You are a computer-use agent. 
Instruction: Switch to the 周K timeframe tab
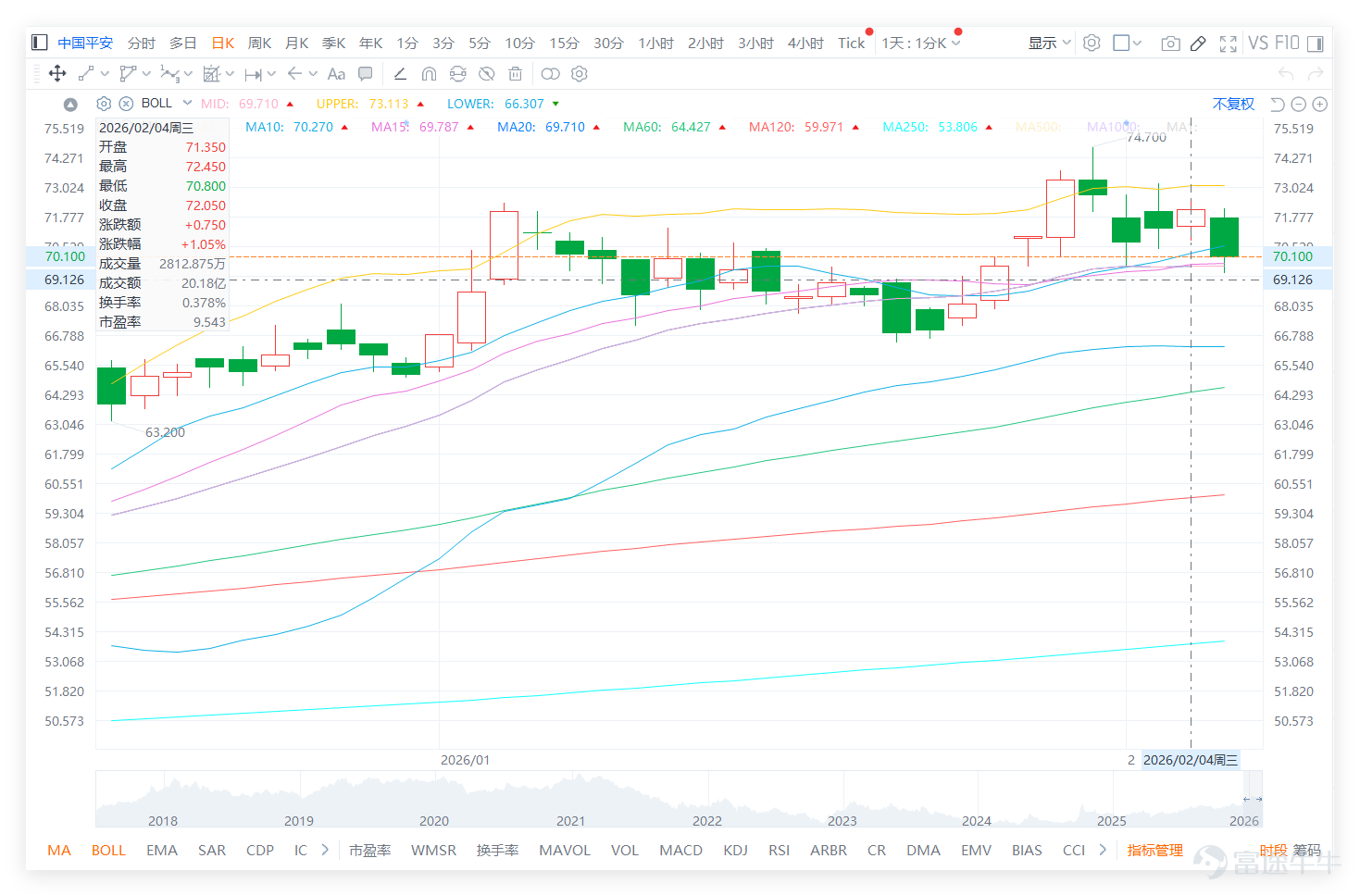tap(259, 43)
